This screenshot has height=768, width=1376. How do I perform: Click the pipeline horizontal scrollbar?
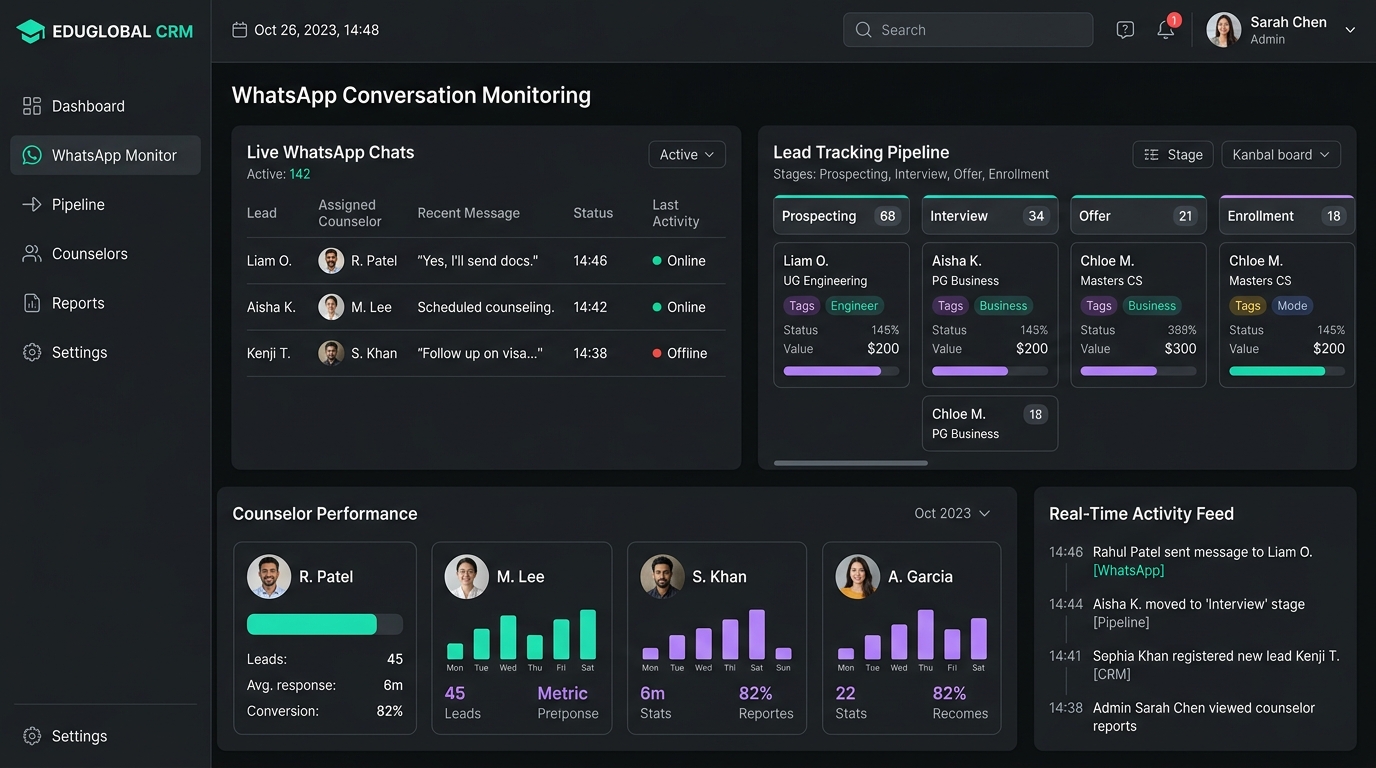(851, 463)
